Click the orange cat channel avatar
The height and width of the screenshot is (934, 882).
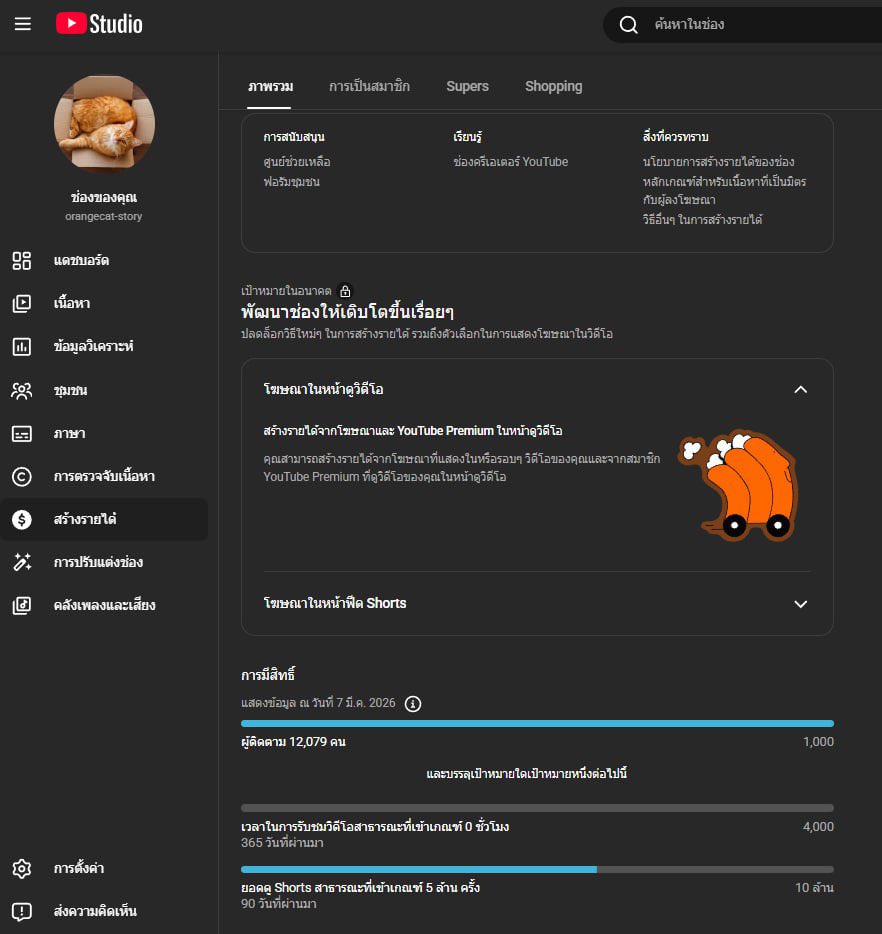click(104, 124)
